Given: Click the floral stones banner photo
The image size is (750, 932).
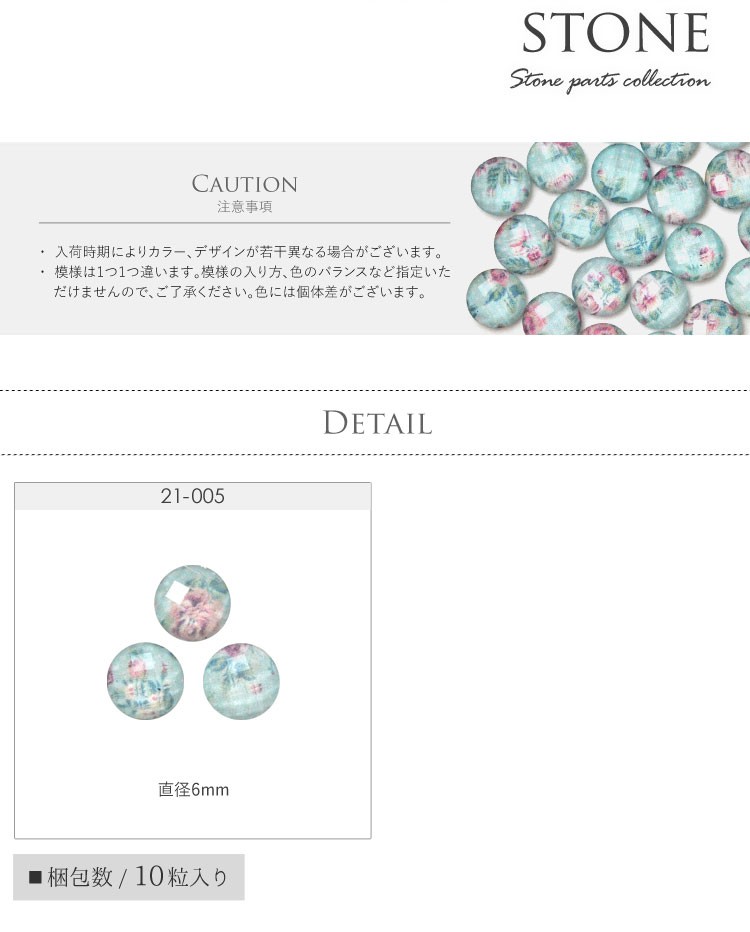Looking at the screenshot, I should pyautogui.click(x=609, y=238).
